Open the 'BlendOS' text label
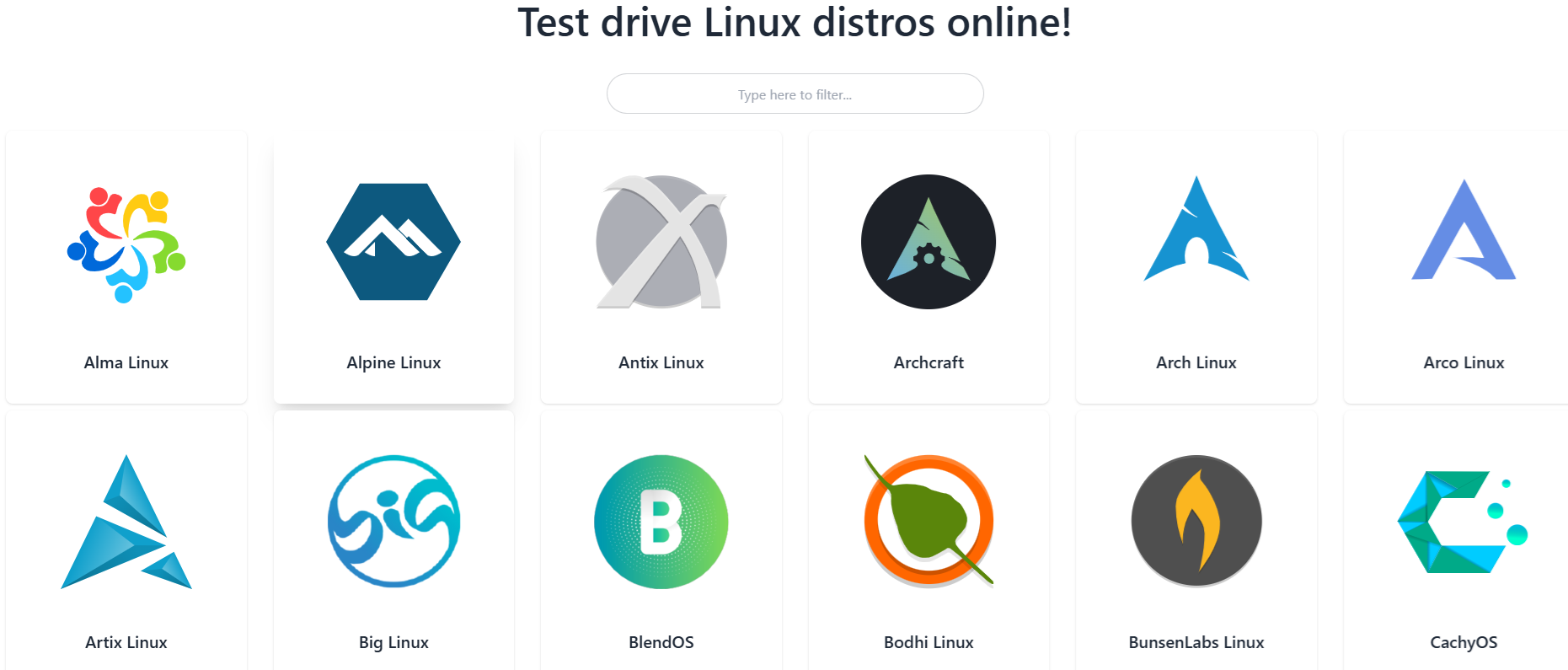 click(661, 642)
